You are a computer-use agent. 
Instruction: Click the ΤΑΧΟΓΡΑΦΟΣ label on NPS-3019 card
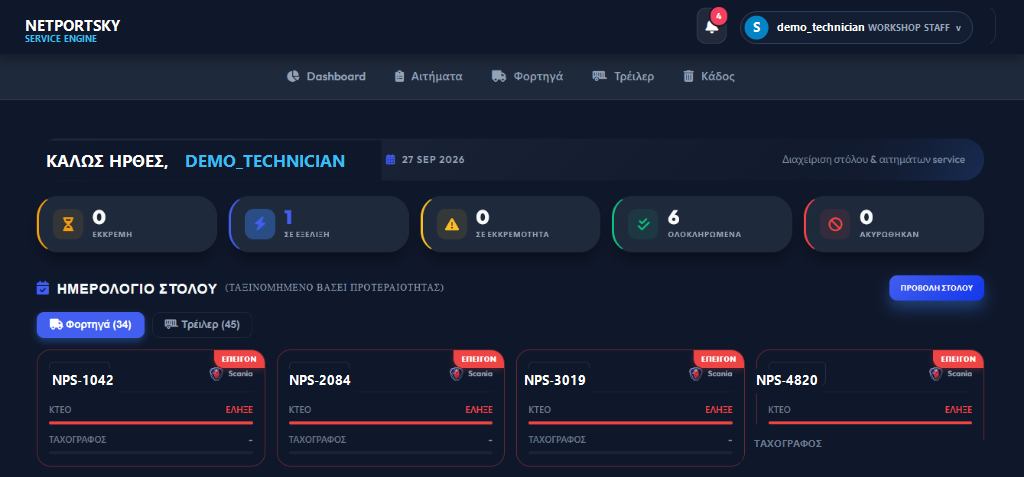click(x=556, y=440)
